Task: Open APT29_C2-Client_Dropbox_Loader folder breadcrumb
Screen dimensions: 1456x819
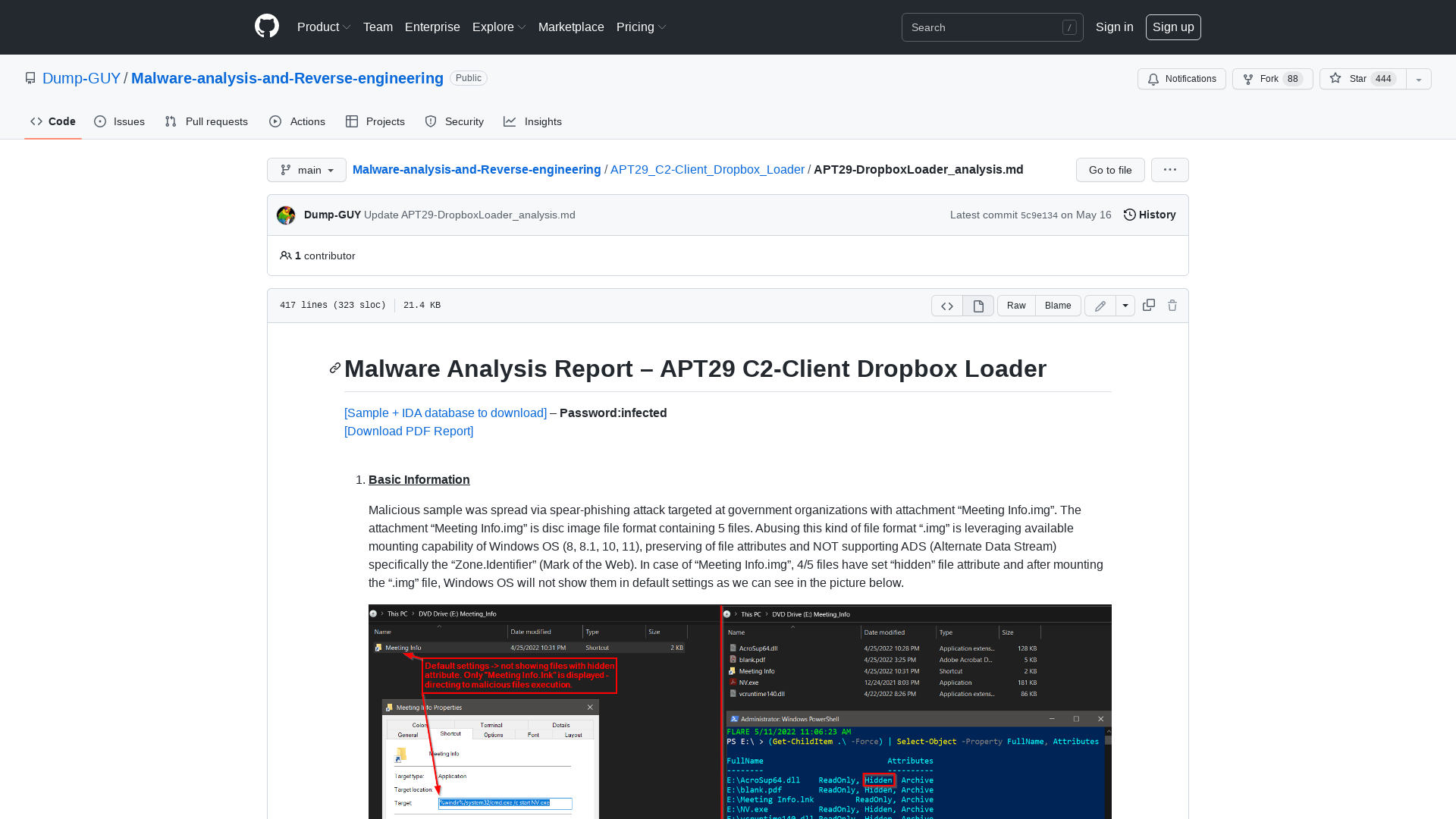Action: tap(707, 169)
